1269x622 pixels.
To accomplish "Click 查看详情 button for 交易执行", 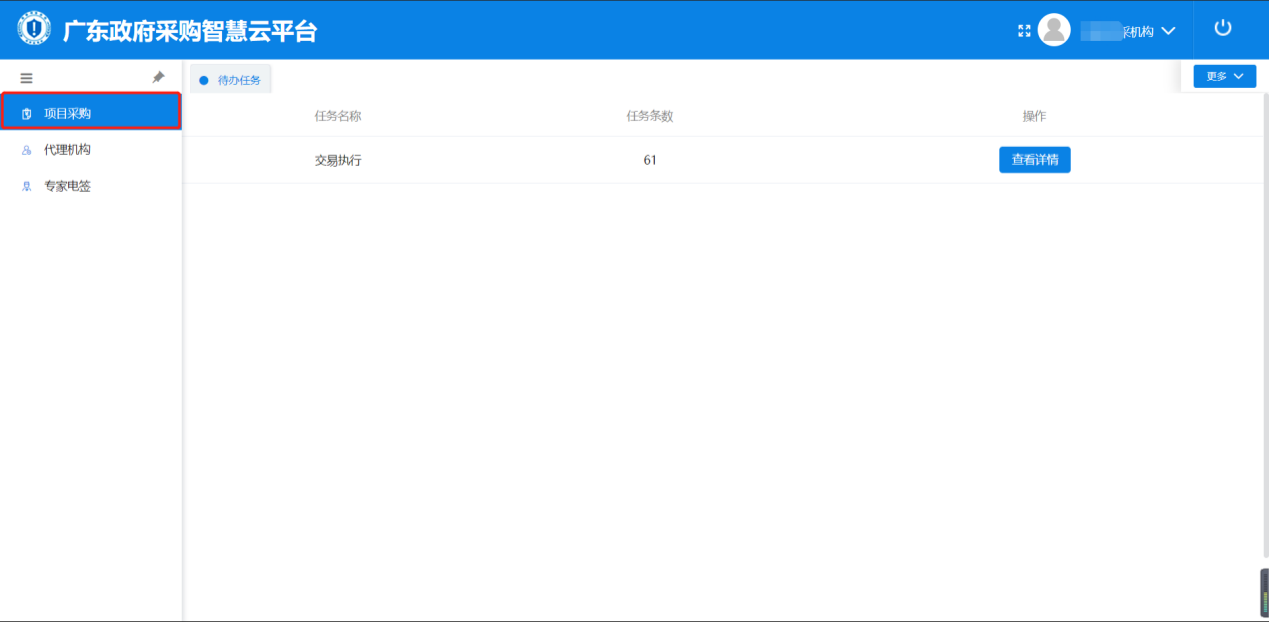I will (1034, 160).
